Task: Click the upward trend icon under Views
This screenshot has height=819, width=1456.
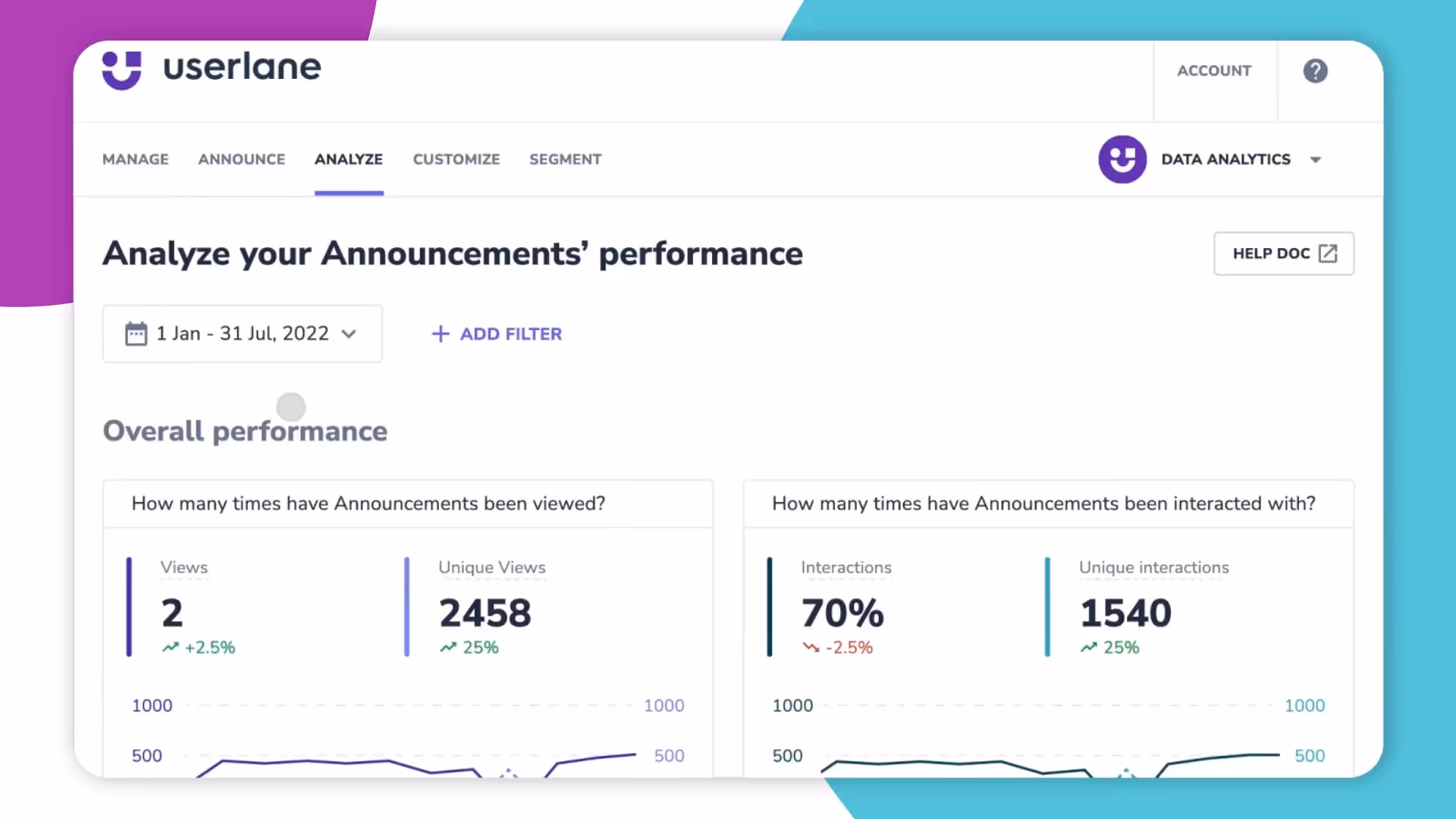Action: coord(170,648)
